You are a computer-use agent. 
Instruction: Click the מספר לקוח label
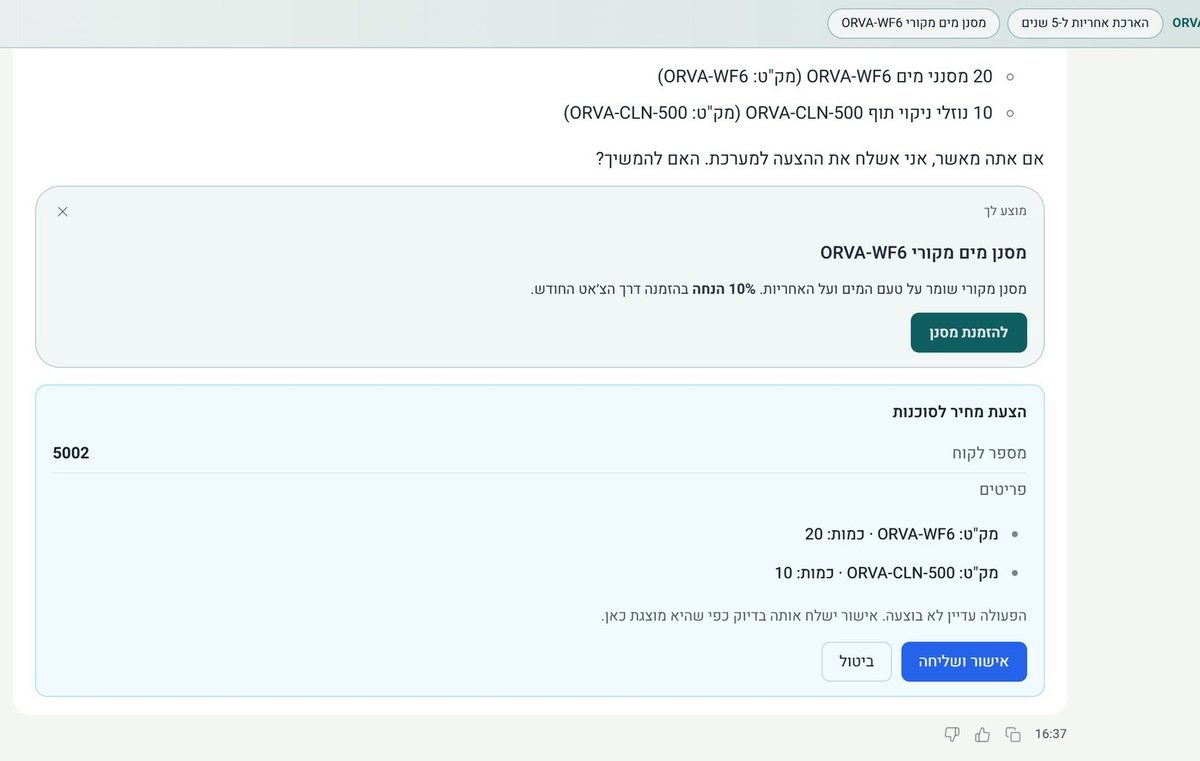click(989, 453)
